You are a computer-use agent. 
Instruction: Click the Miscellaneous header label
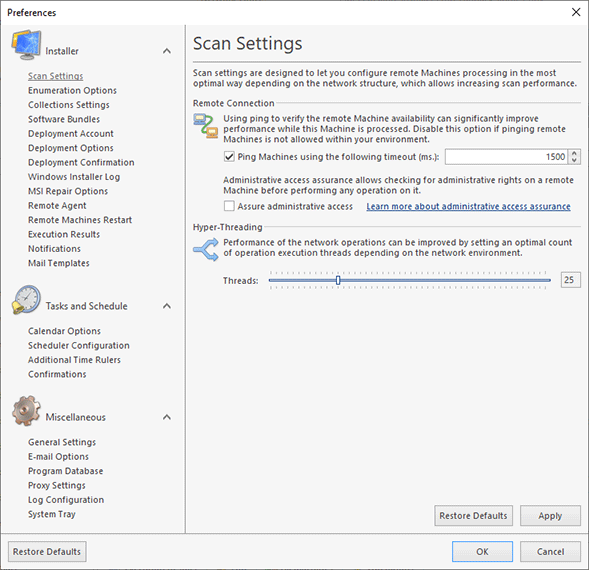point(76,417)
